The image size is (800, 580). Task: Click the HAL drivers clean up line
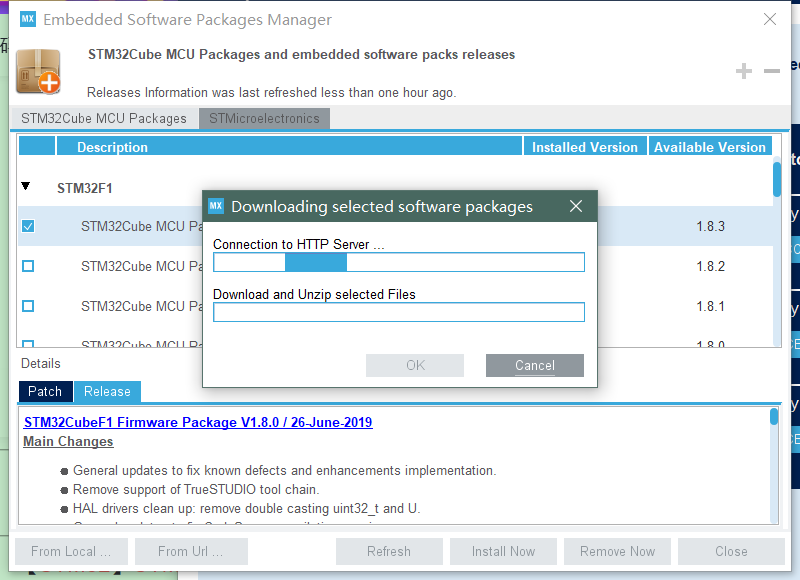coord(246,509)
